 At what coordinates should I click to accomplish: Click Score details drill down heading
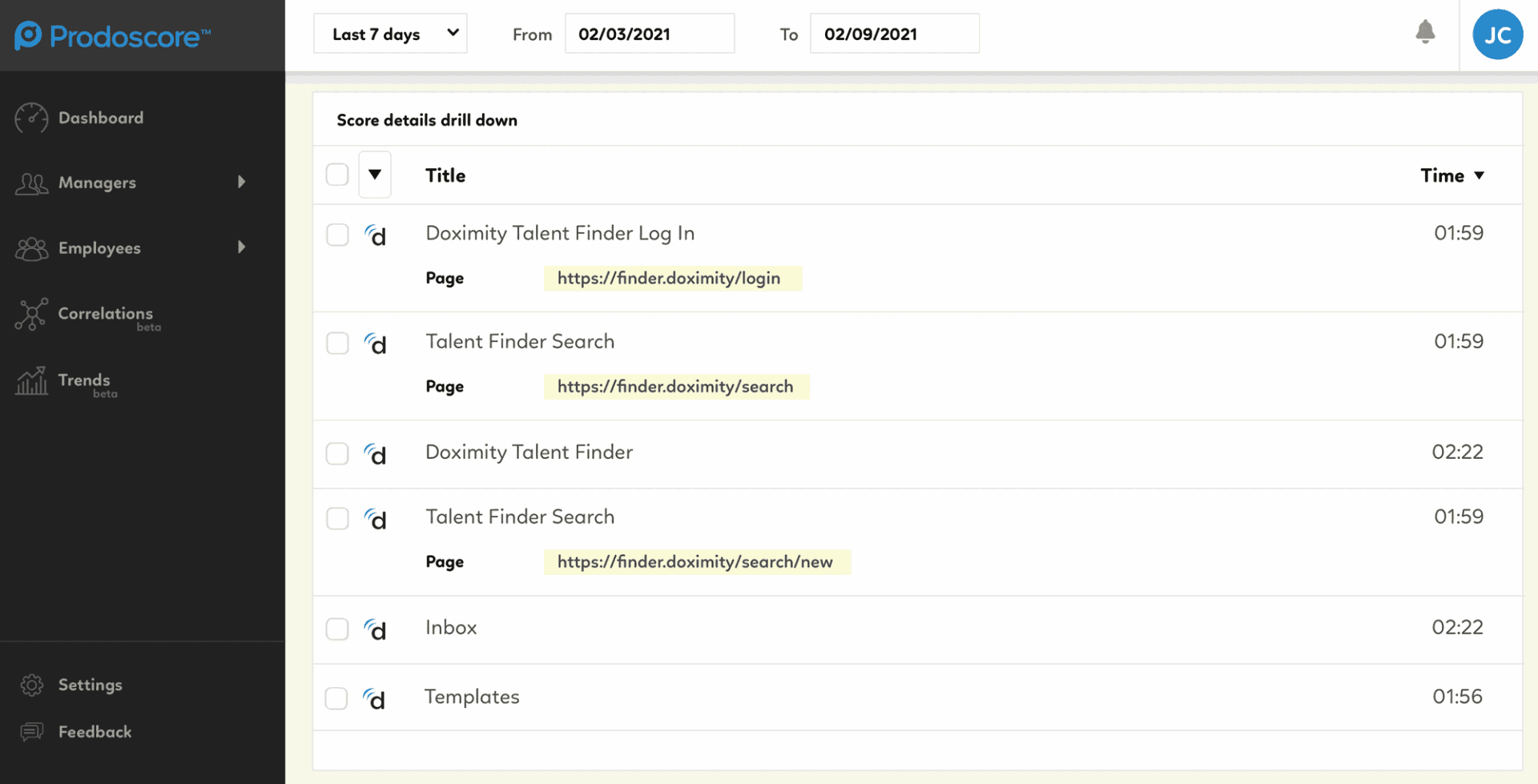click(427, 120)
